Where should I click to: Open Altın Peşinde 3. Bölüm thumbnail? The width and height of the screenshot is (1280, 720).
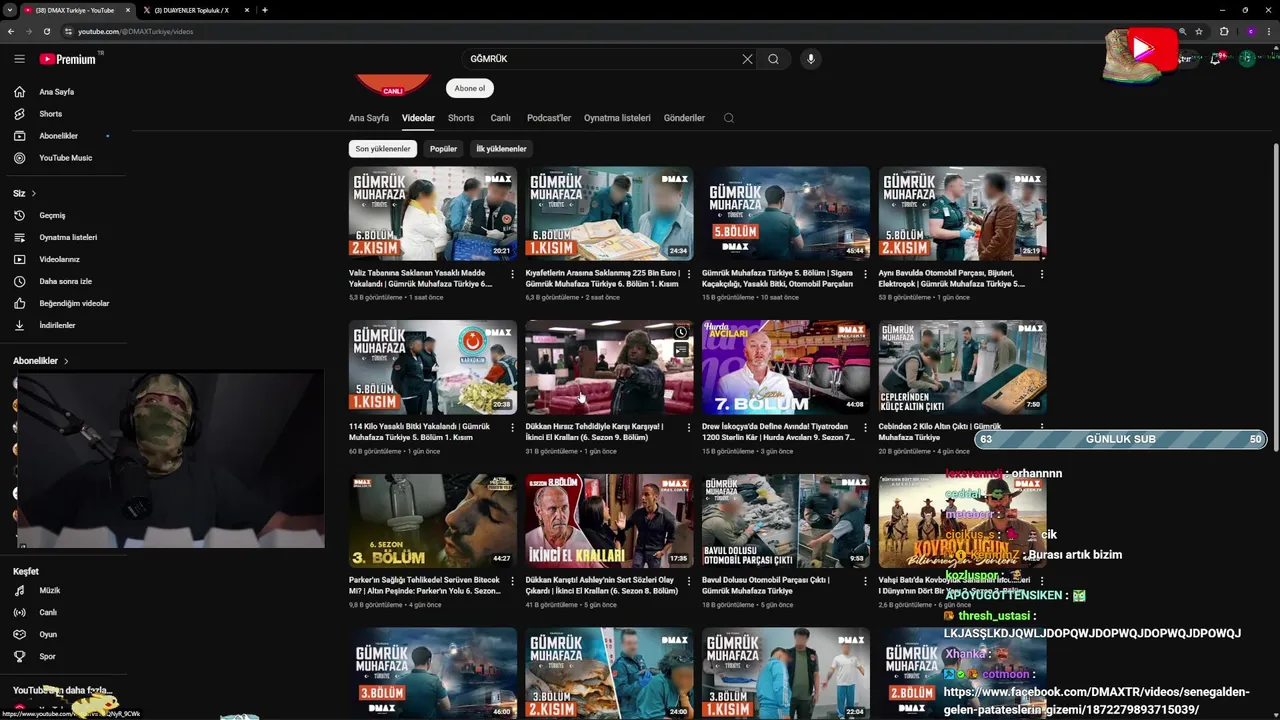click(433, 521)
